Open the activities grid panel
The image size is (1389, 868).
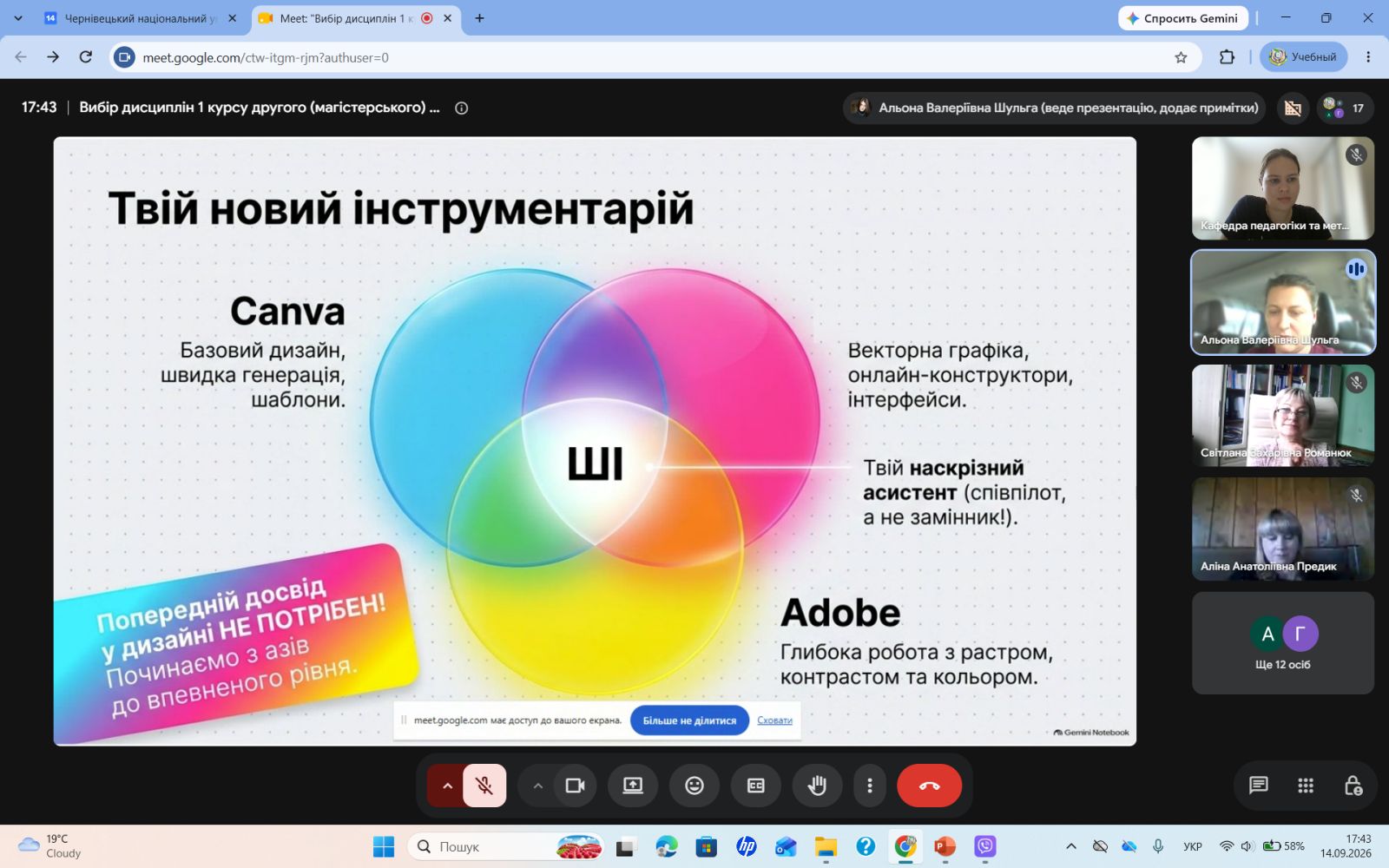1306,786
